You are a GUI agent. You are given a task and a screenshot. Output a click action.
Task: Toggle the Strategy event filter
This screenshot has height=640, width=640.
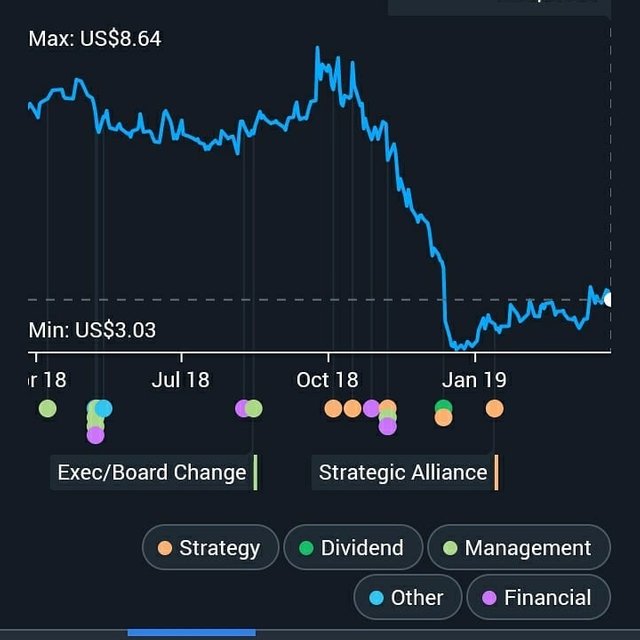[210, 548]
